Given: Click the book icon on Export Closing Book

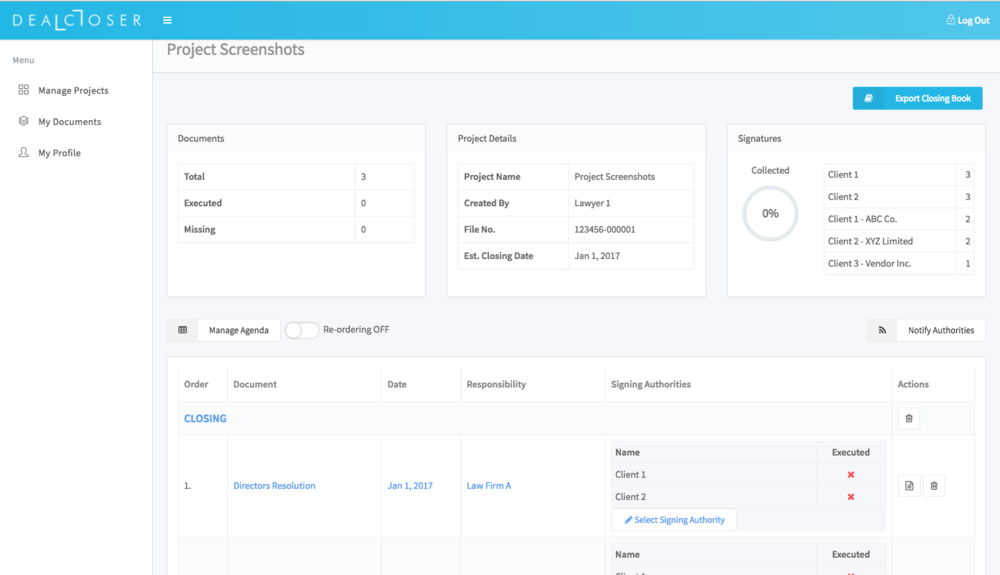Looking at the screenshot, I should [868, 98].
